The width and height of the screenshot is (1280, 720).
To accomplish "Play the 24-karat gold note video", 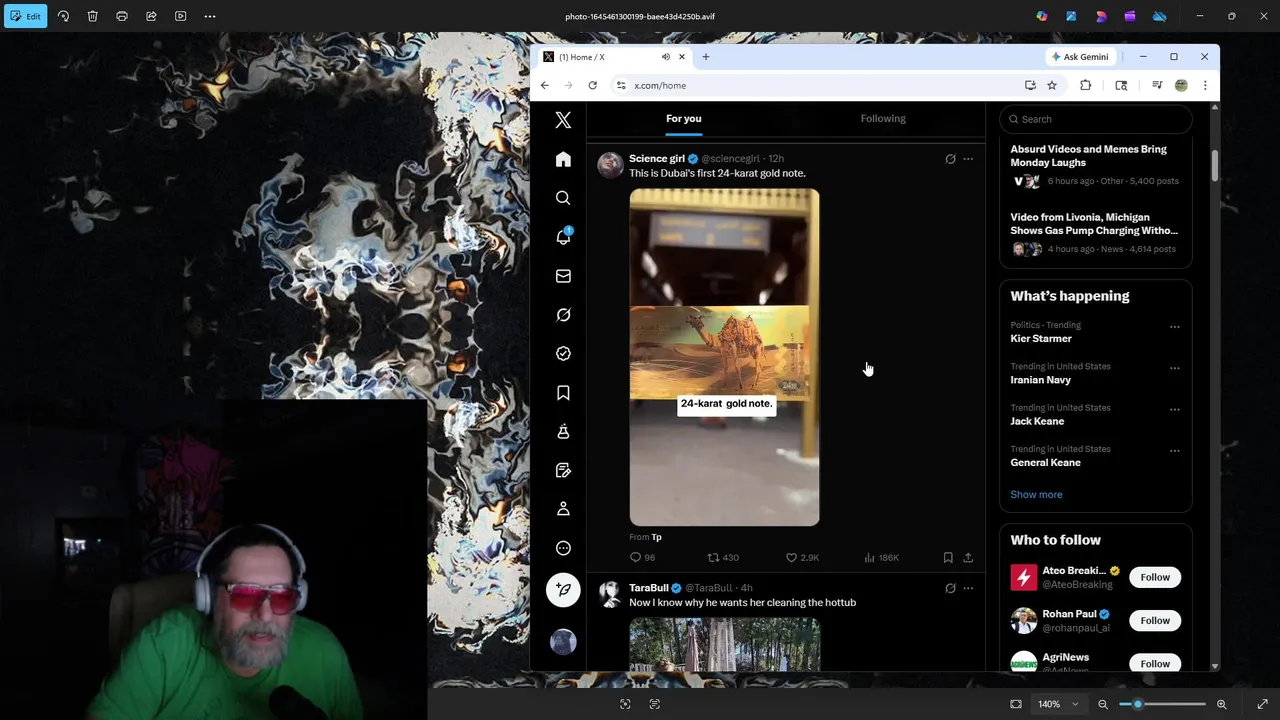I will (x=724, y=357).
